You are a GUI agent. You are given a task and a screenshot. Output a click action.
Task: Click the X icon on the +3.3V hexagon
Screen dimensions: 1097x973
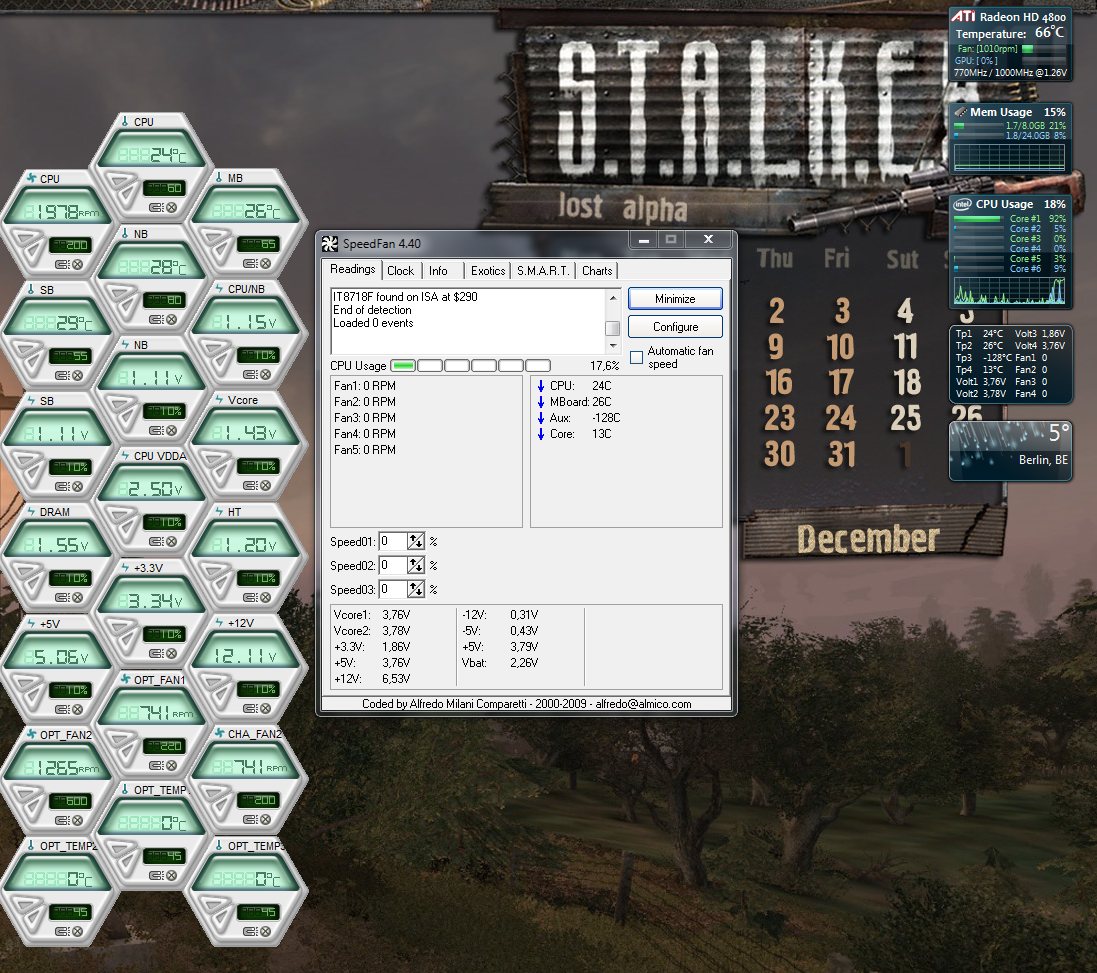[x=171, y=653]
